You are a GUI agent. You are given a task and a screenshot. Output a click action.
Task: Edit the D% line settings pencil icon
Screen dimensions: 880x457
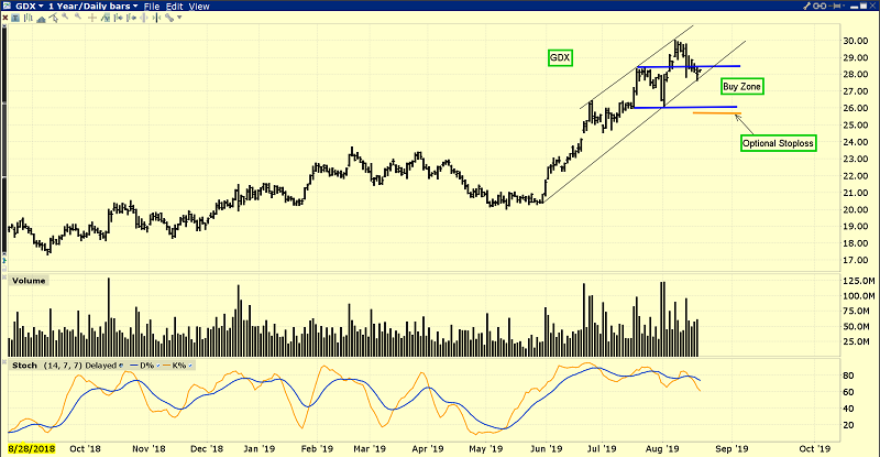[158, 365]
